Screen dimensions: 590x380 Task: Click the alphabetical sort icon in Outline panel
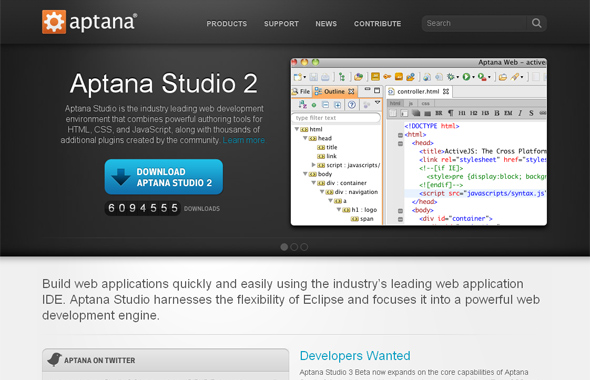[x=303, y=105]
